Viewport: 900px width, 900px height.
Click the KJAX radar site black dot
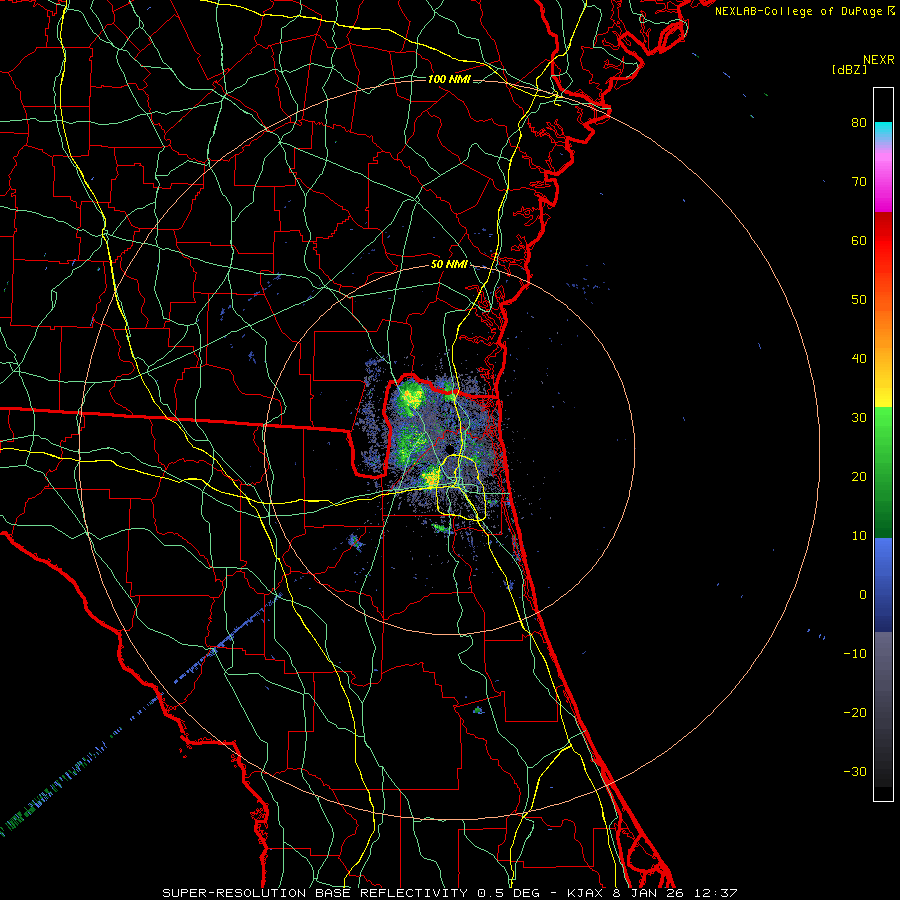click(x=450, y=449)
